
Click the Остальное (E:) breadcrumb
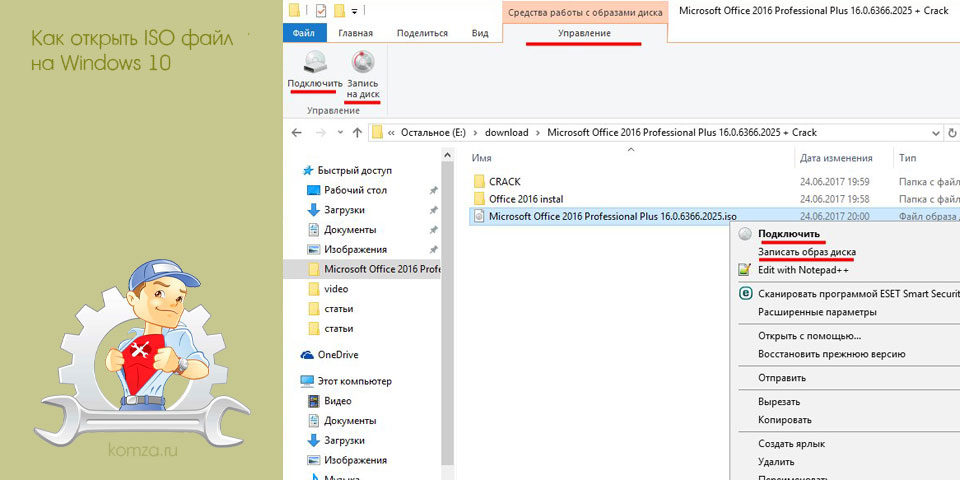click(x=433, y=133)
